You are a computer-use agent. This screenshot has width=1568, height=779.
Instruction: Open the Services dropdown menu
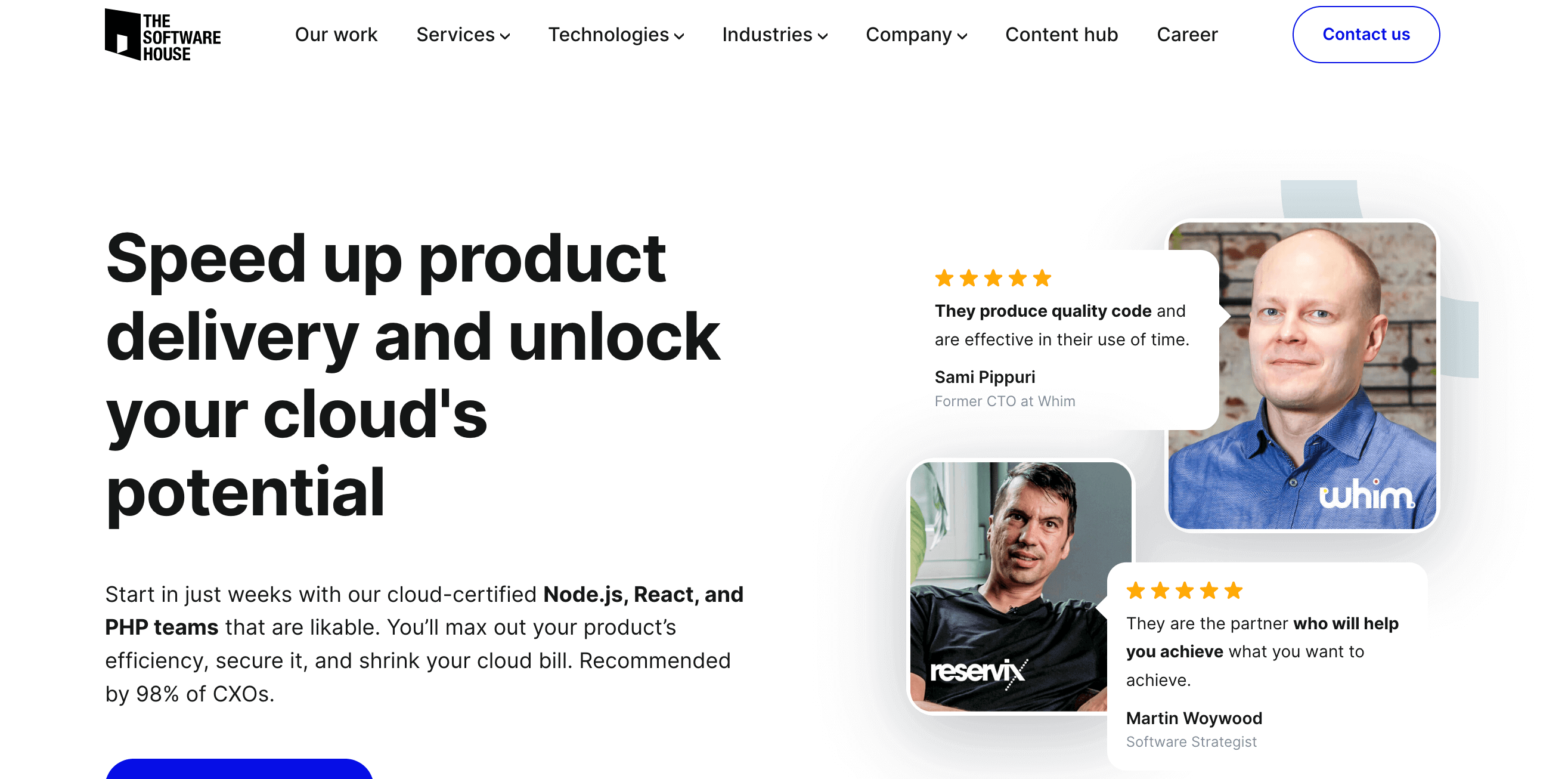tap(462, 33)
